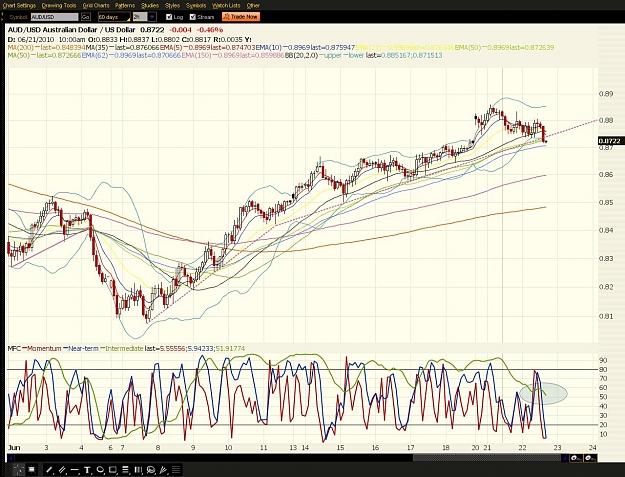Click the MA(35) indicator label
Screen dimensions: 625x477
pos(96,47)
